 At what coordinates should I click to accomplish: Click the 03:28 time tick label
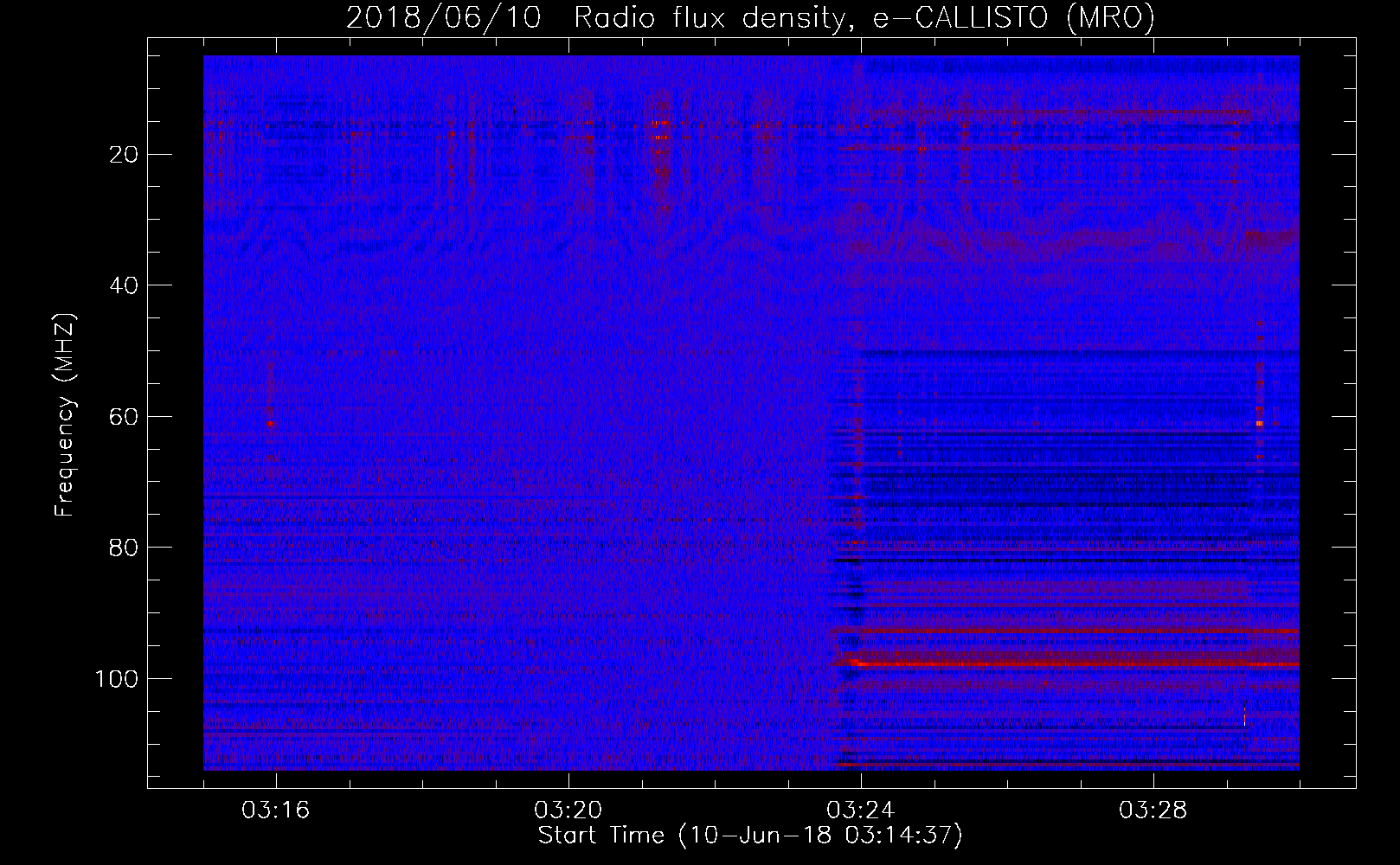coord(1153,811)
